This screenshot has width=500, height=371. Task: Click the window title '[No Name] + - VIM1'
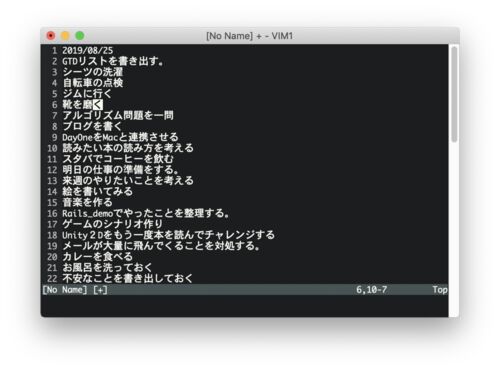[250, 36]
